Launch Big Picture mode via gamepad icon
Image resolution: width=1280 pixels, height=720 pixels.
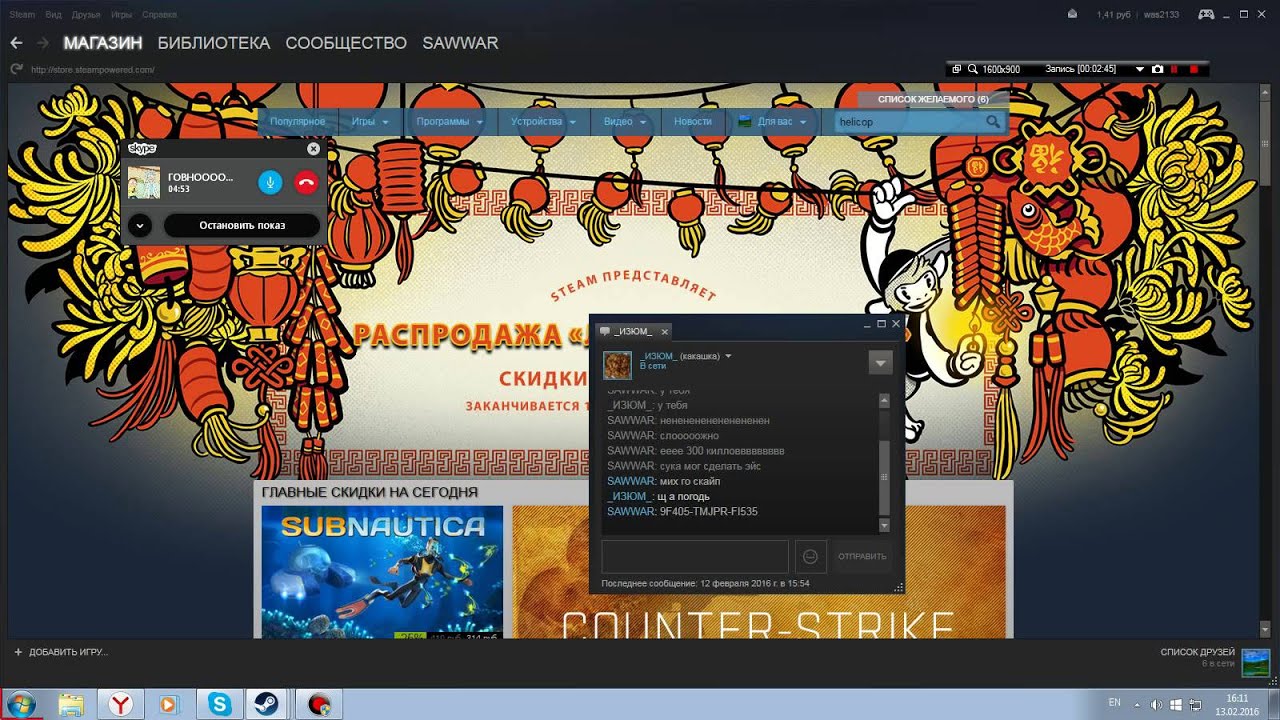coord(1206,14)
